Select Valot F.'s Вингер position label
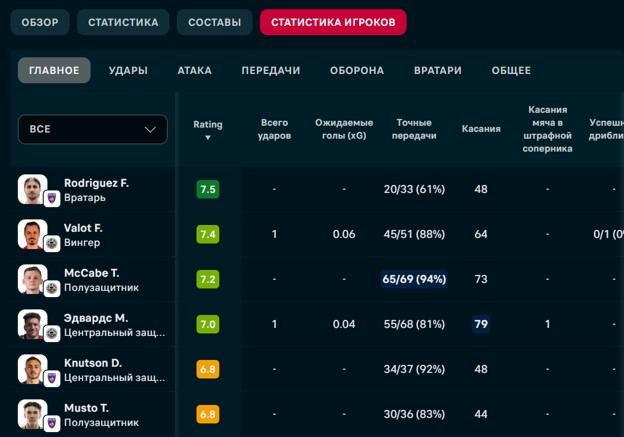Viewport: 624px width, 437px height. tap(82, 243)
